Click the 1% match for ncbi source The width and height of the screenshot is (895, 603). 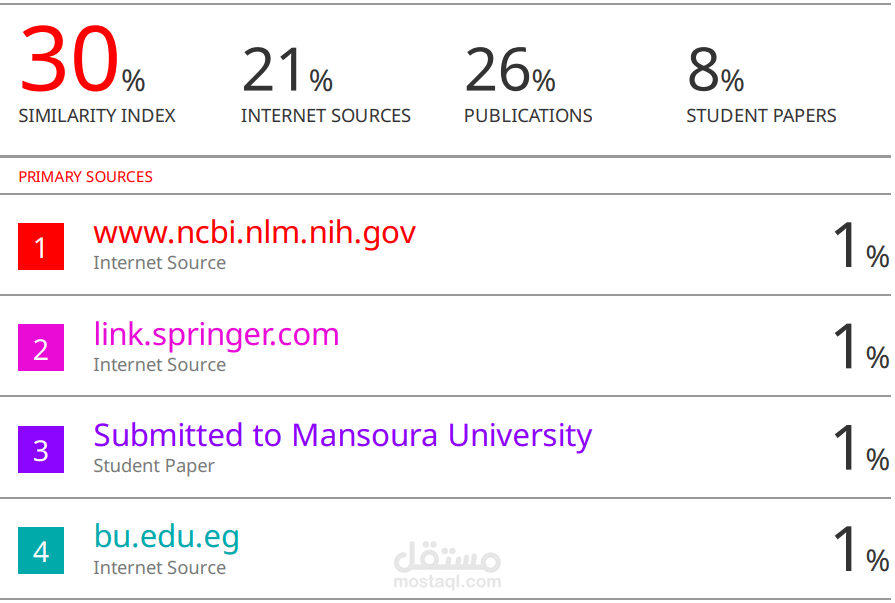[x=859, y=246]
